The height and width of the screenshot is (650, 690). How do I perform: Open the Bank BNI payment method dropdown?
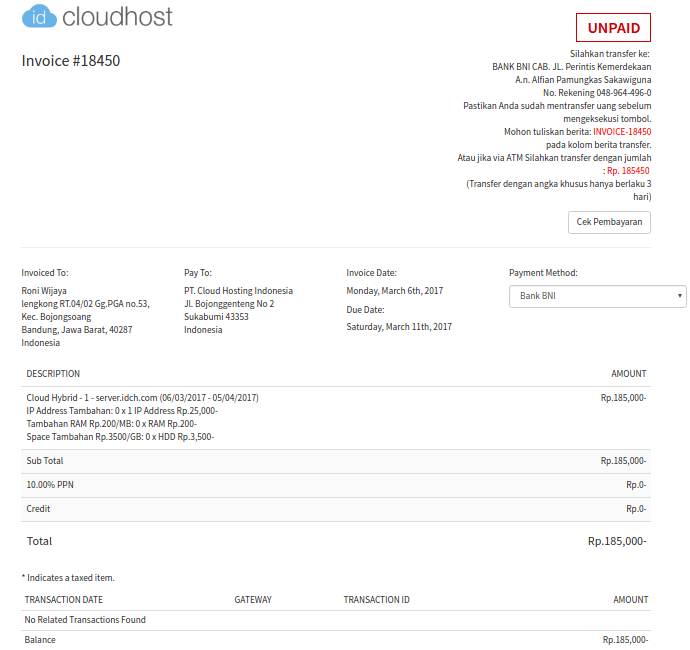[597, 296]
